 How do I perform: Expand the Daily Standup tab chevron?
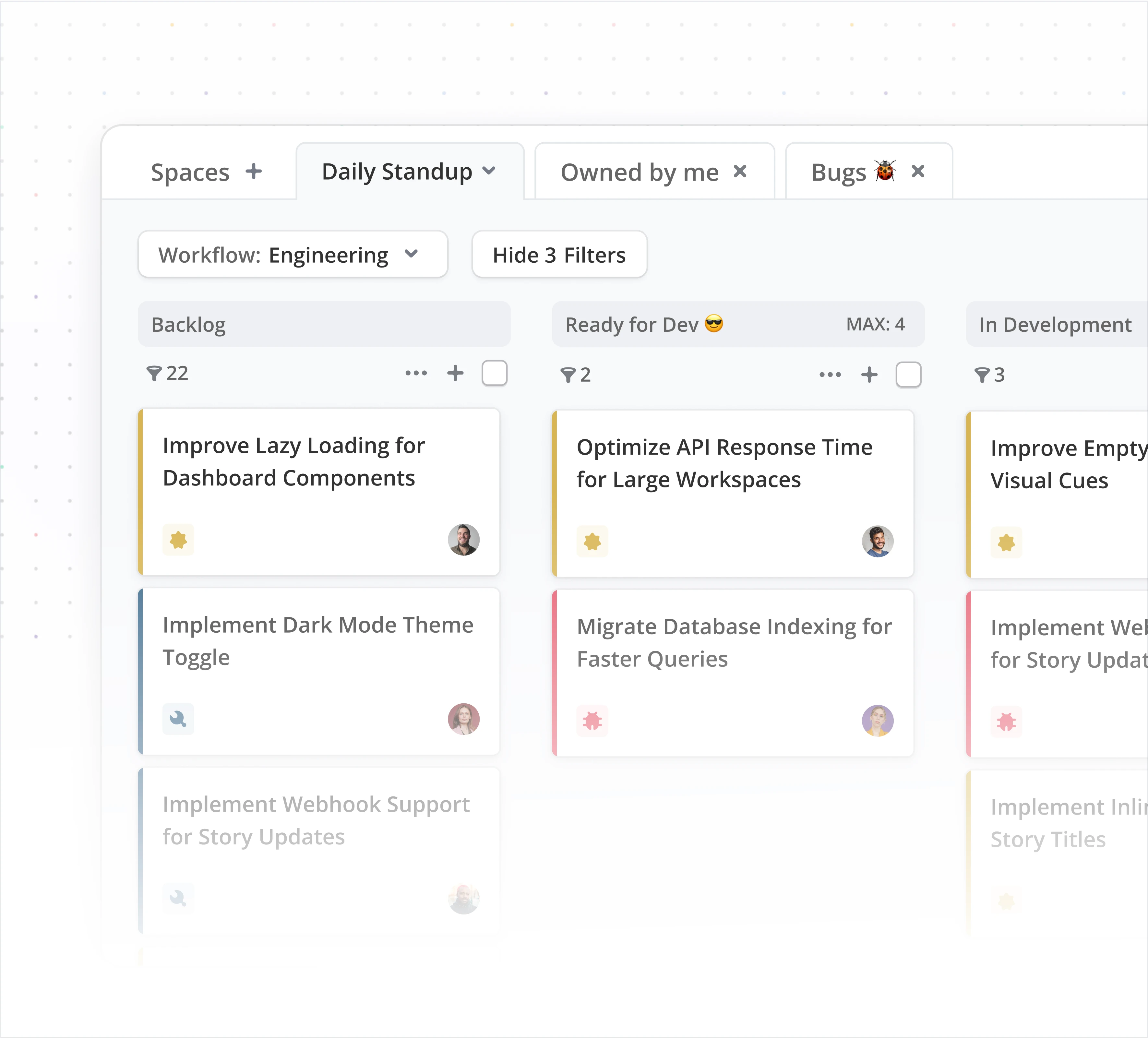489,171
